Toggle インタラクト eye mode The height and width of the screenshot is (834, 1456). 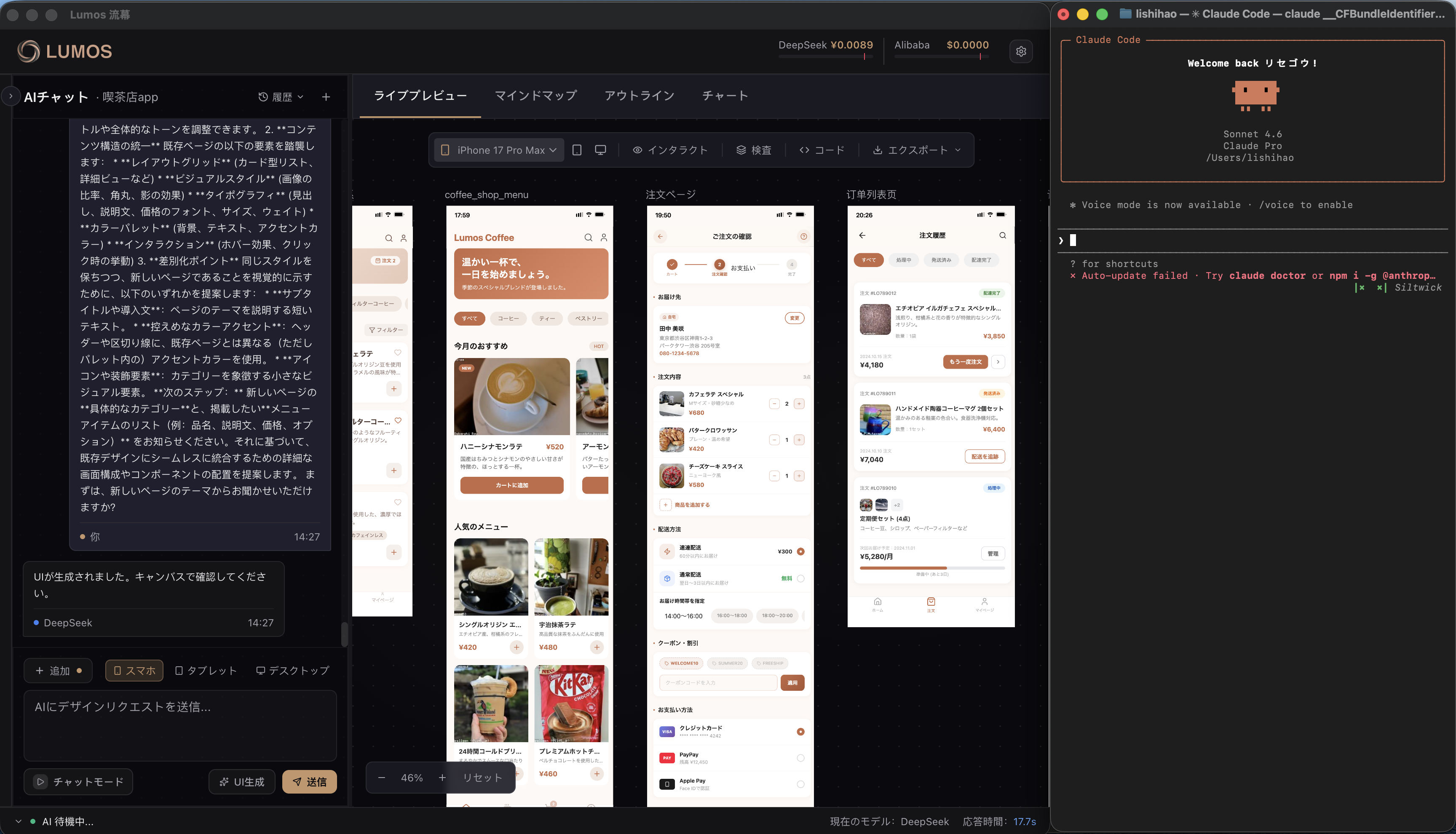[670, 150]
